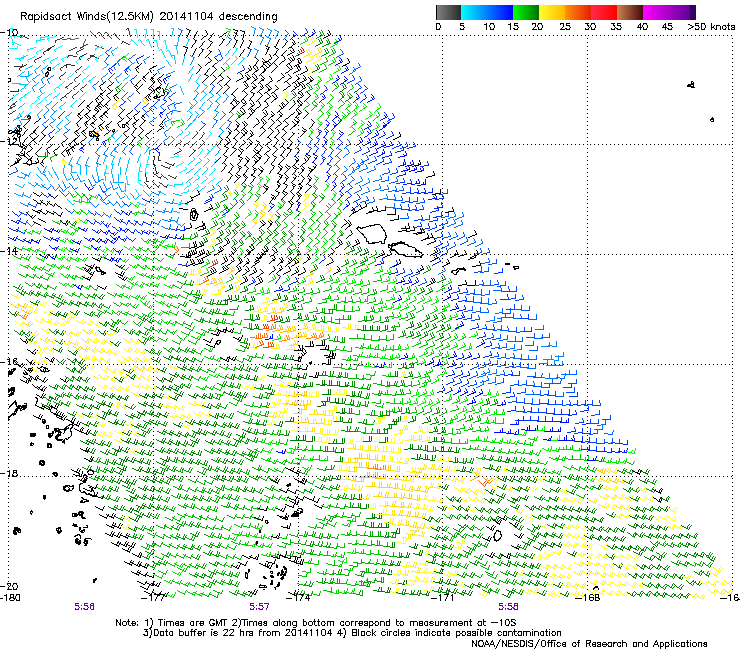Choose the yellow 20-25 knots legend segment

click(x=552, y=12)
